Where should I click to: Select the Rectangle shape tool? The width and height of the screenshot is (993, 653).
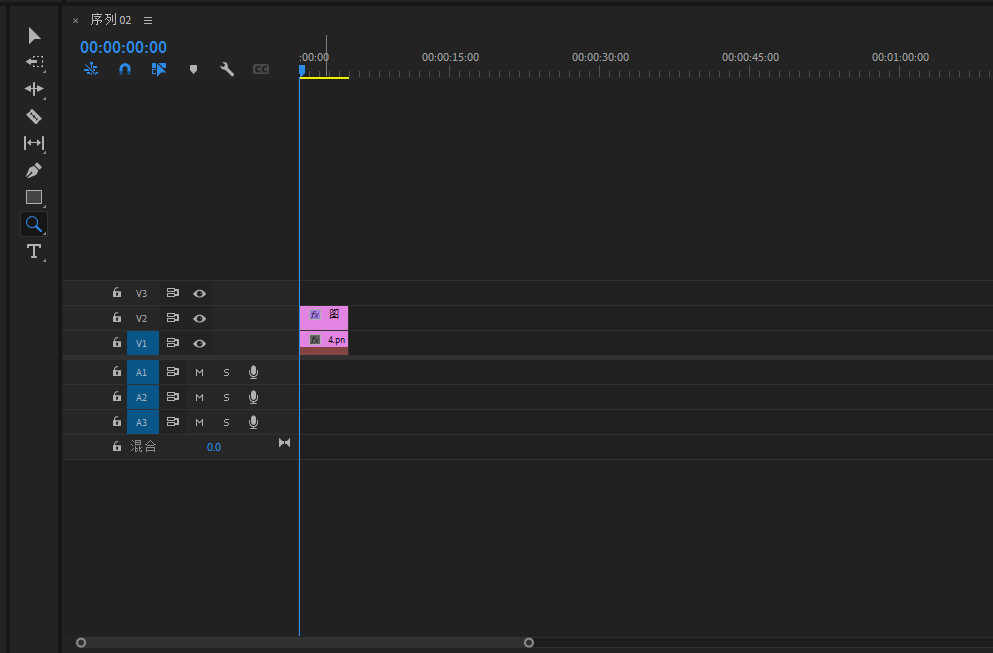click(x=34, y=197)
